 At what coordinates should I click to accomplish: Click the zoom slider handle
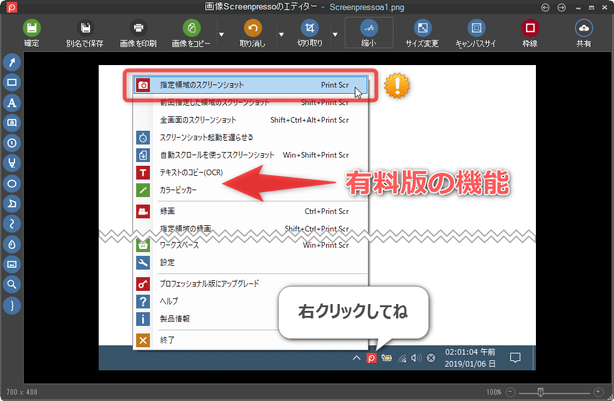click(x=540, y=392)
